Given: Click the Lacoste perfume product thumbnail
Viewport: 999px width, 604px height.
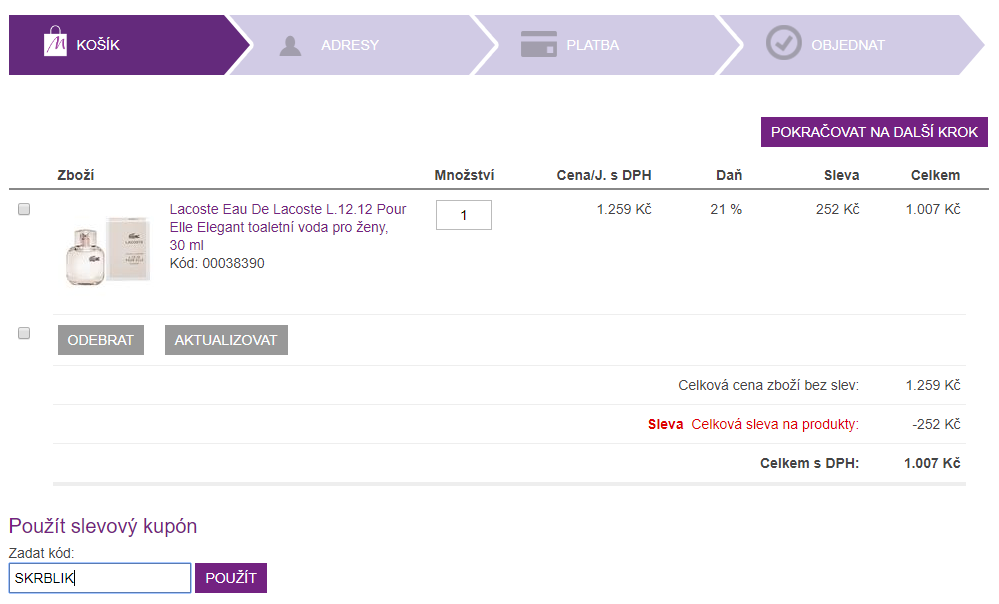Looking at the screenshot, I should pyautogui.click(x=108, y=250).
